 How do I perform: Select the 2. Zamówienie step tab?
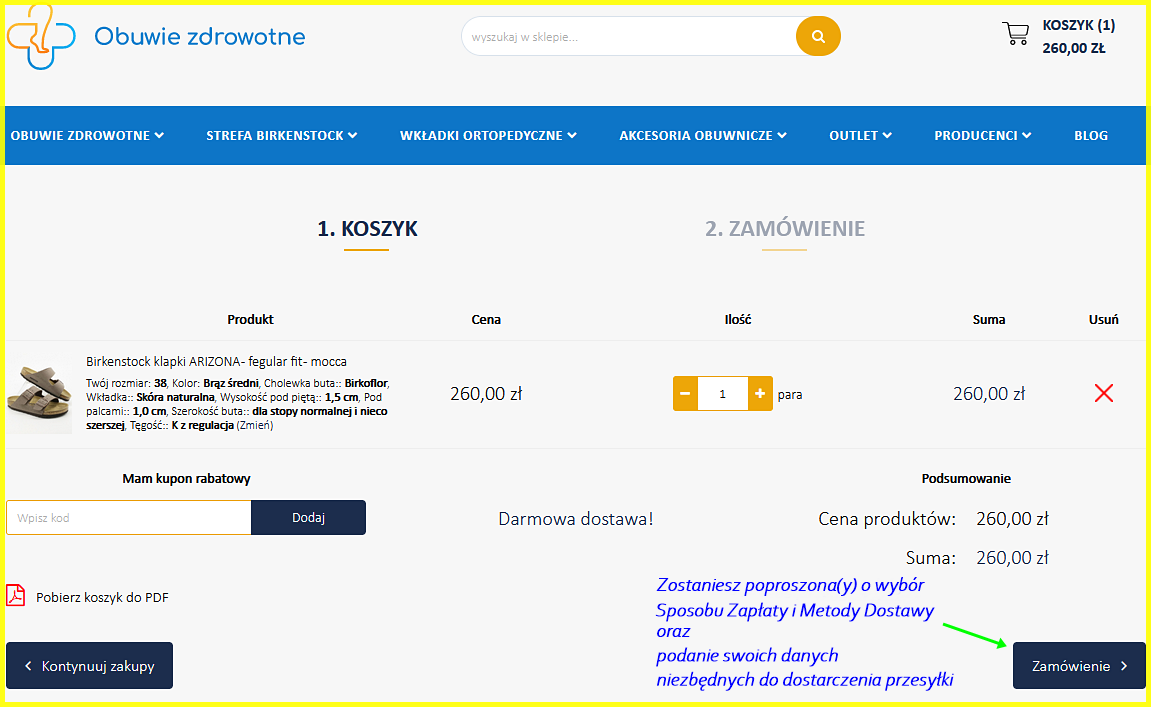point(785,229)
